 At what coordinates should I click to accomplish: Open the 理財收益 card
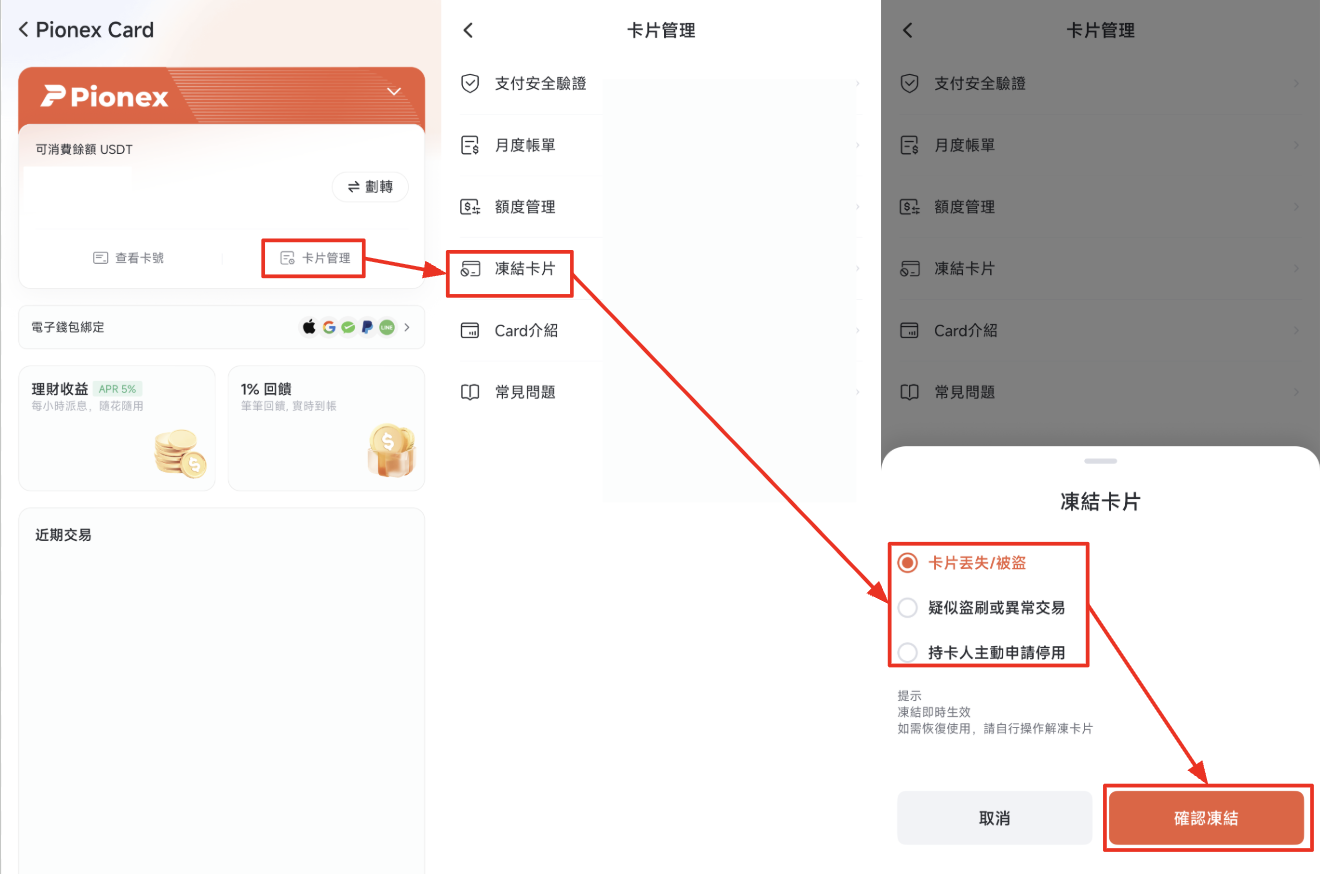tap(117, 428)
